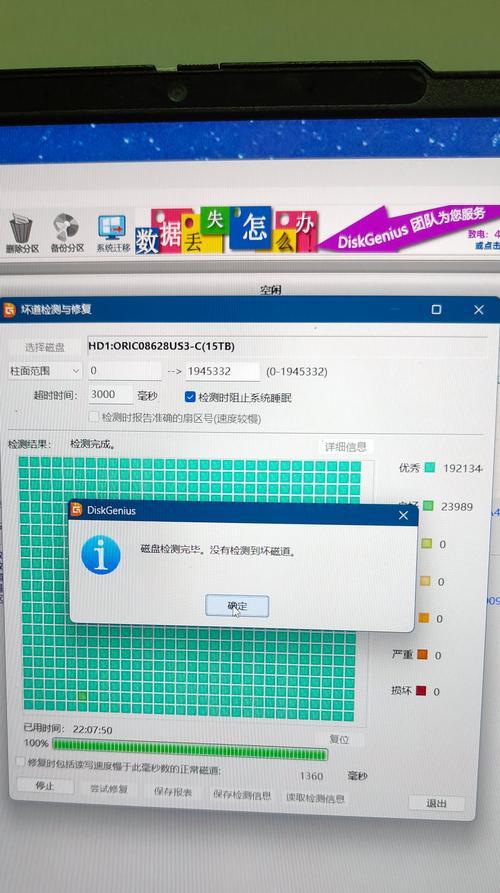Click the 优秀 green color swatch
The image size is (500, 893).
click(429, 468)
